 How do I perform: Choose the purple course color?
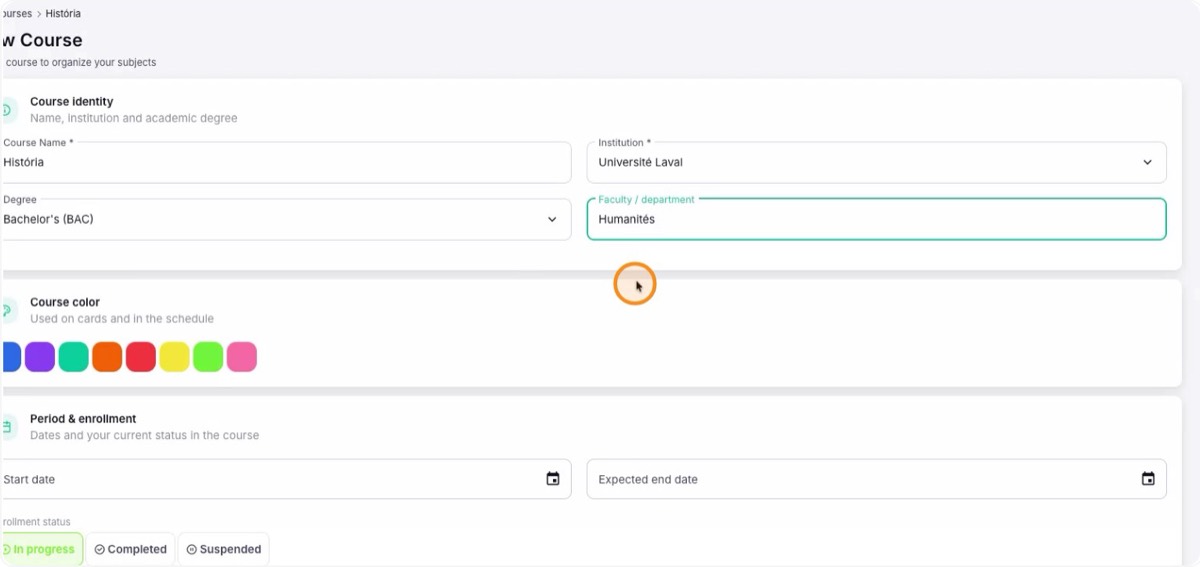(x=40, y=357)
